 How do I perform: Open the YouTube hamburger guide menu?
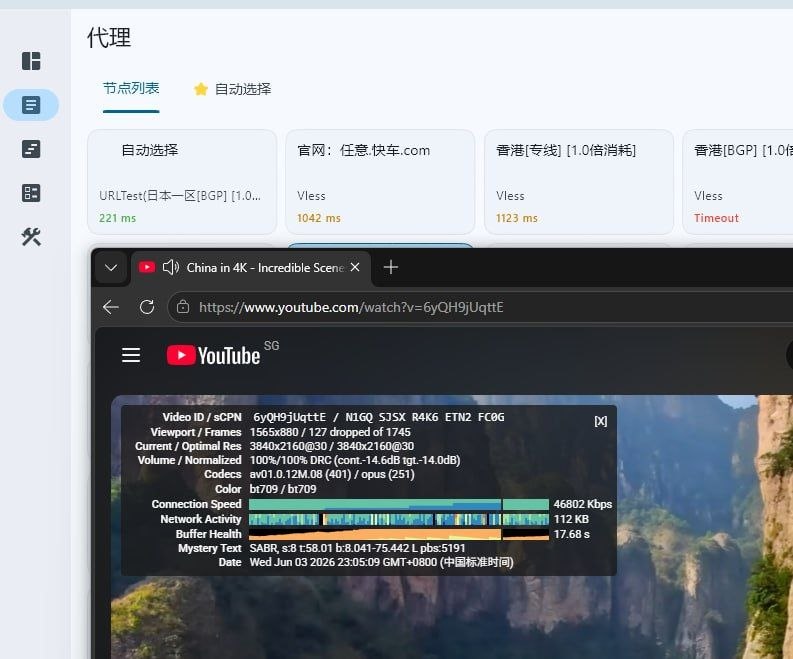131,356
